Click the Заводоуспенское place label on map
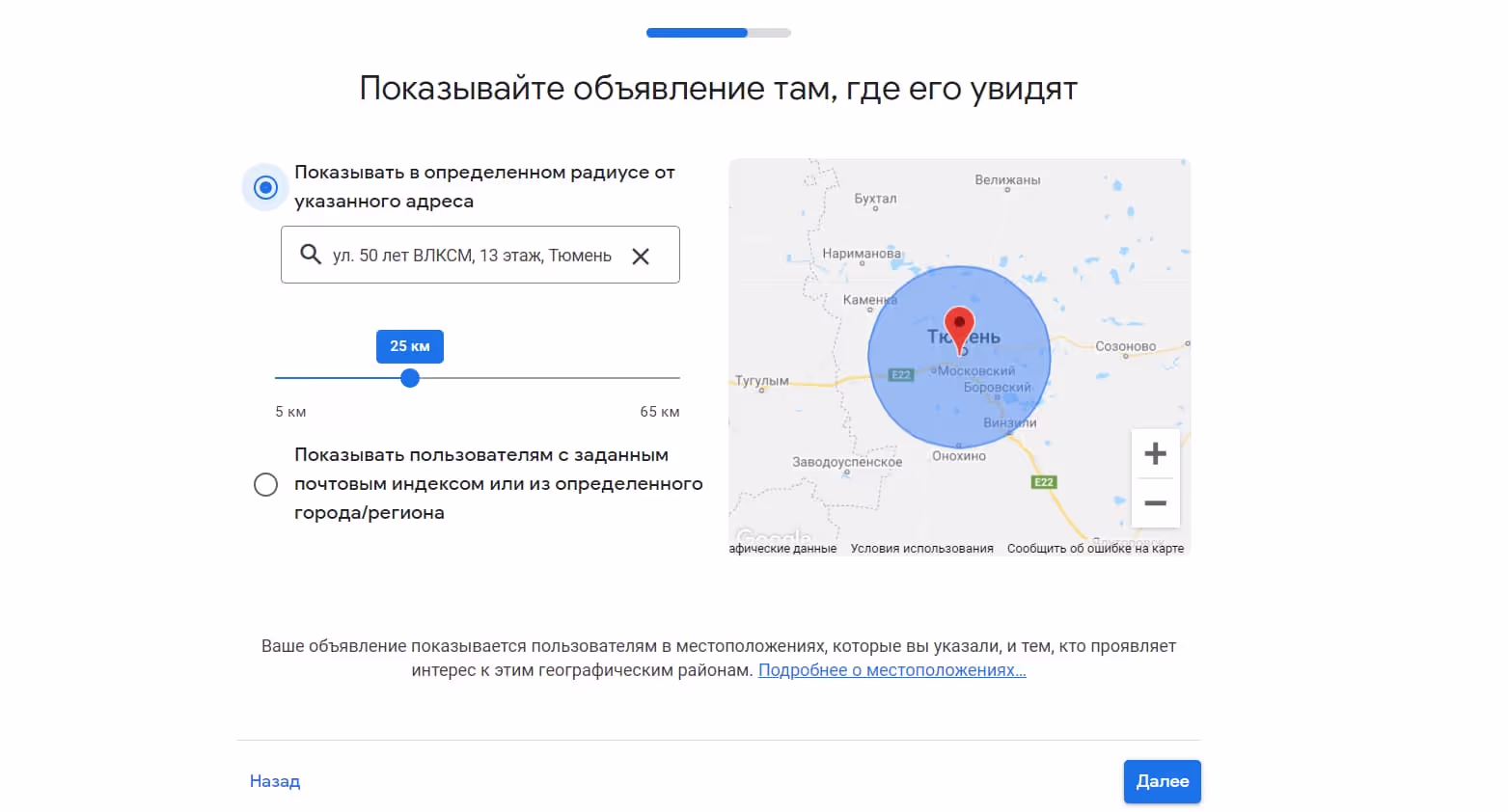This screenshot has width=1508, height=812. point(847,462)
